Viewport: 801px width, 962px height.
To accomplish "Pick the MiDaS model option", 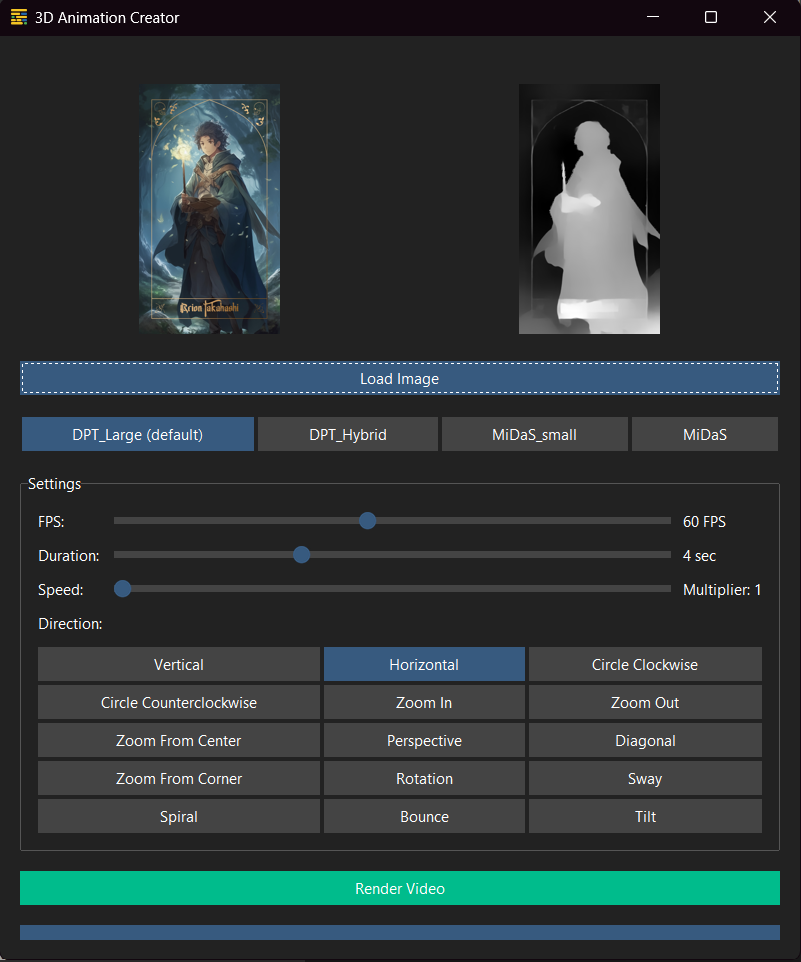I will (705, 435).
